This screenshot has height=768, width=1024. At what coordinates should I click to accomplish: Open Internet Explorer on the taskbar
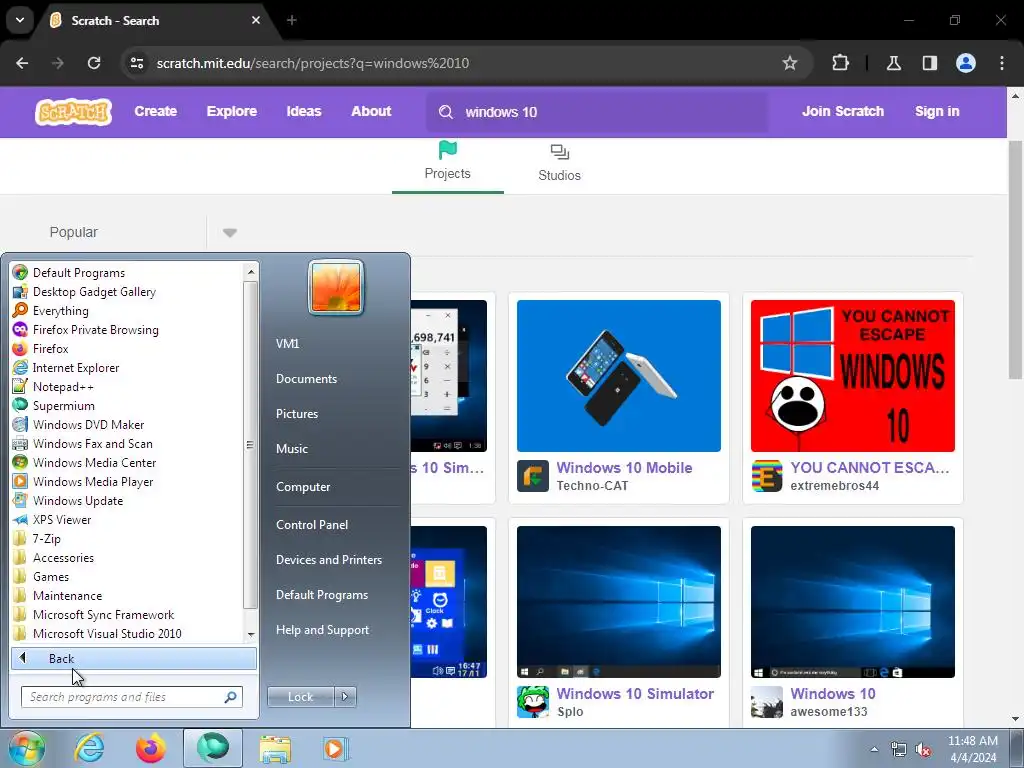coord(89,748)
